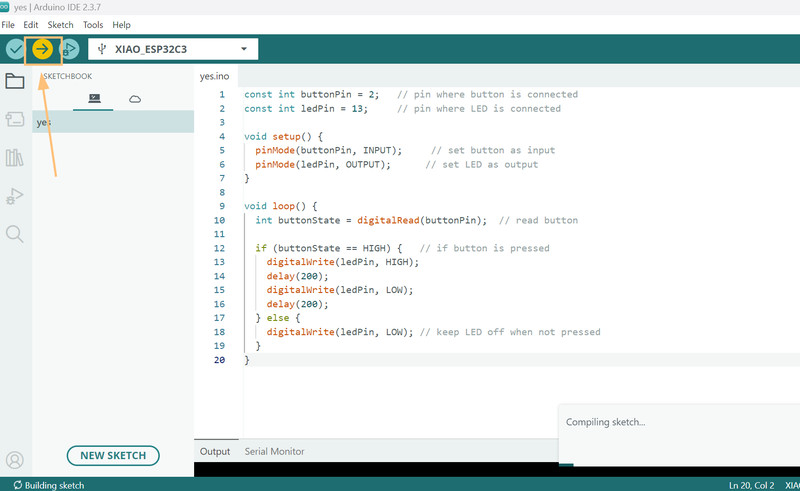Select the 'yes' sketch in sketchbook list
Image resolution: width=800 pixels, height=491 pixels.
[x=113, y=122]
